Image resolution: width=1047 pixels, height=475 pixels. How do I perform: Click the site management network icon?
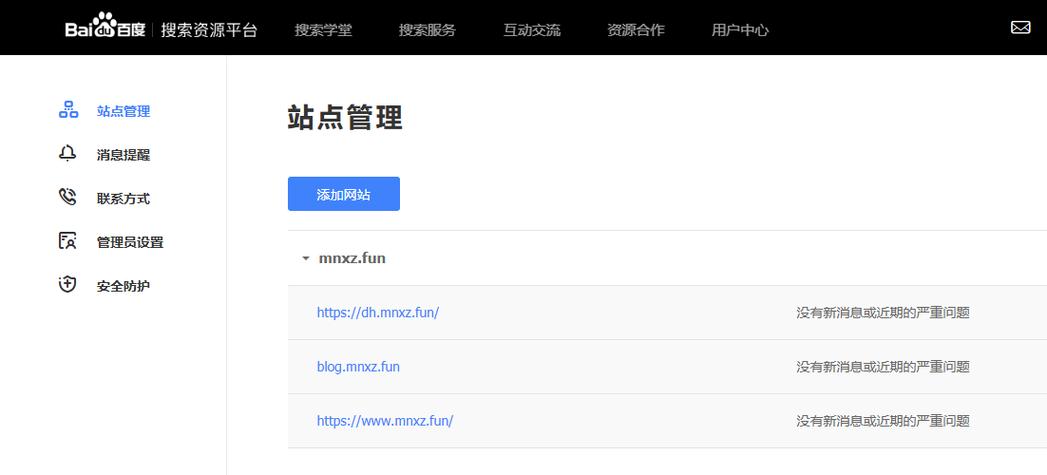[x=68, y=110]
